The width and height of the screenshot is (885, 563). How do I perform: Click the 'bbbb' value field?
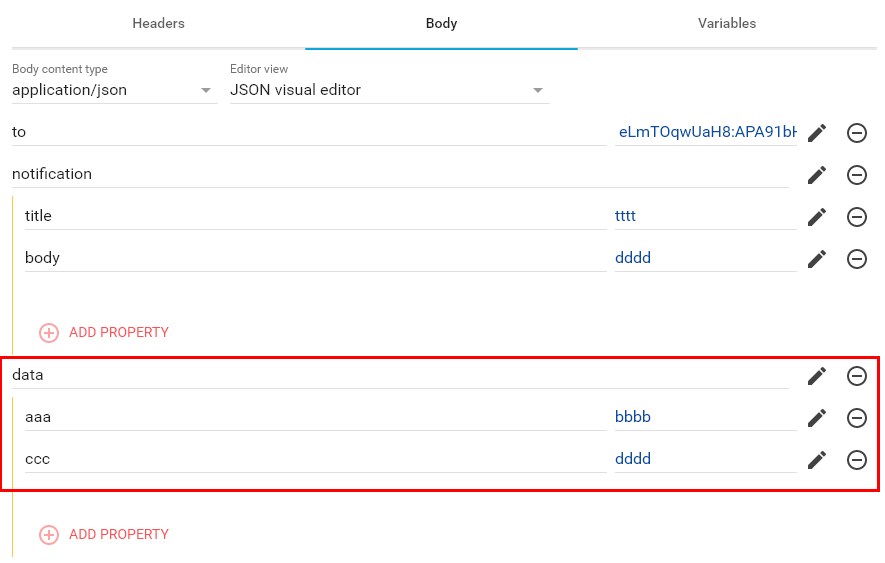point(706,417)
